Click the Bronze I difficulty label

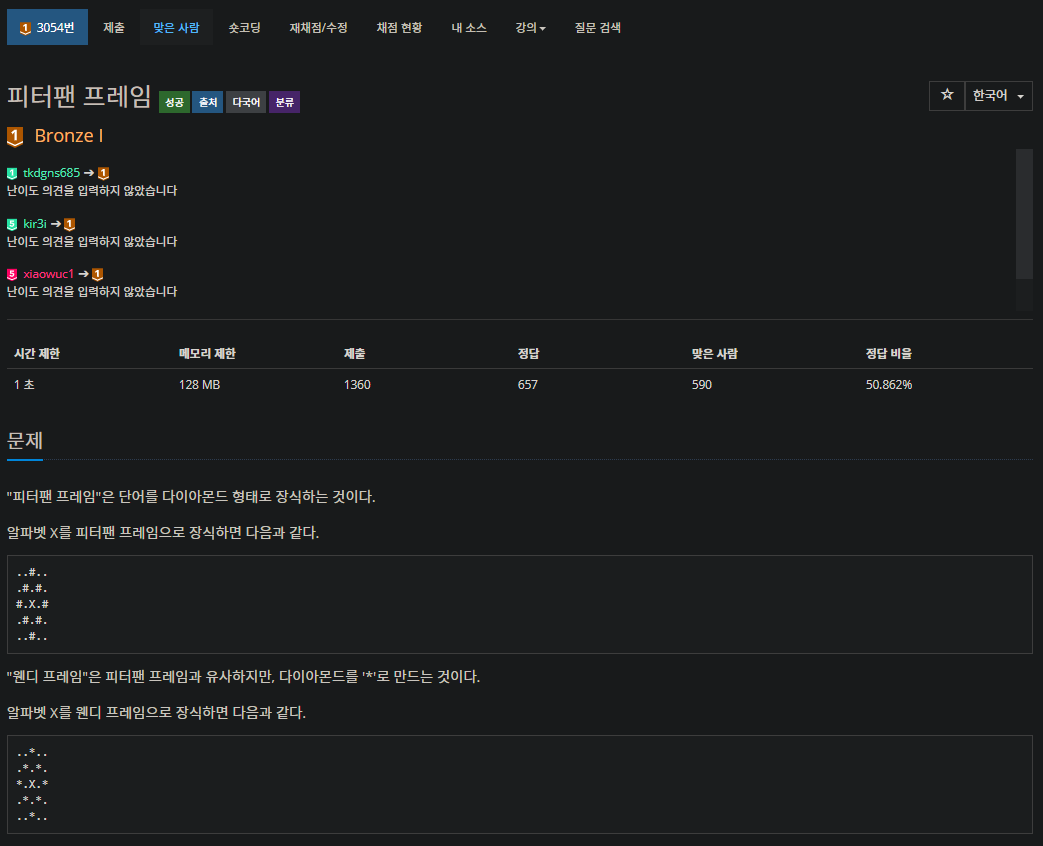coord(69,136)
